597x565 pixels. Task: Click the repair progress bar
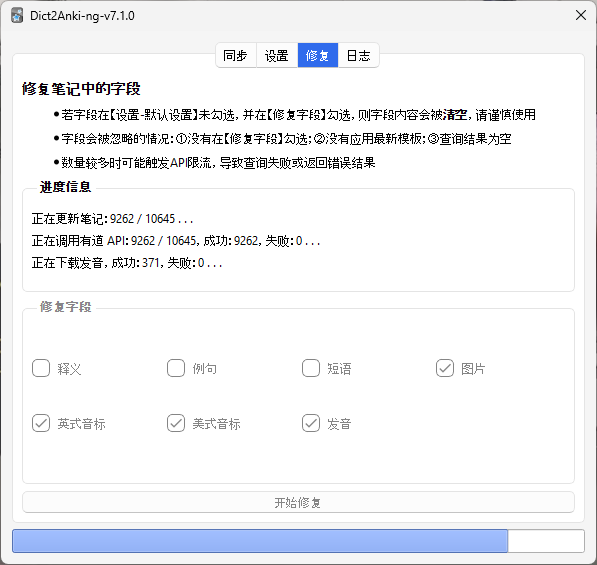298,541
